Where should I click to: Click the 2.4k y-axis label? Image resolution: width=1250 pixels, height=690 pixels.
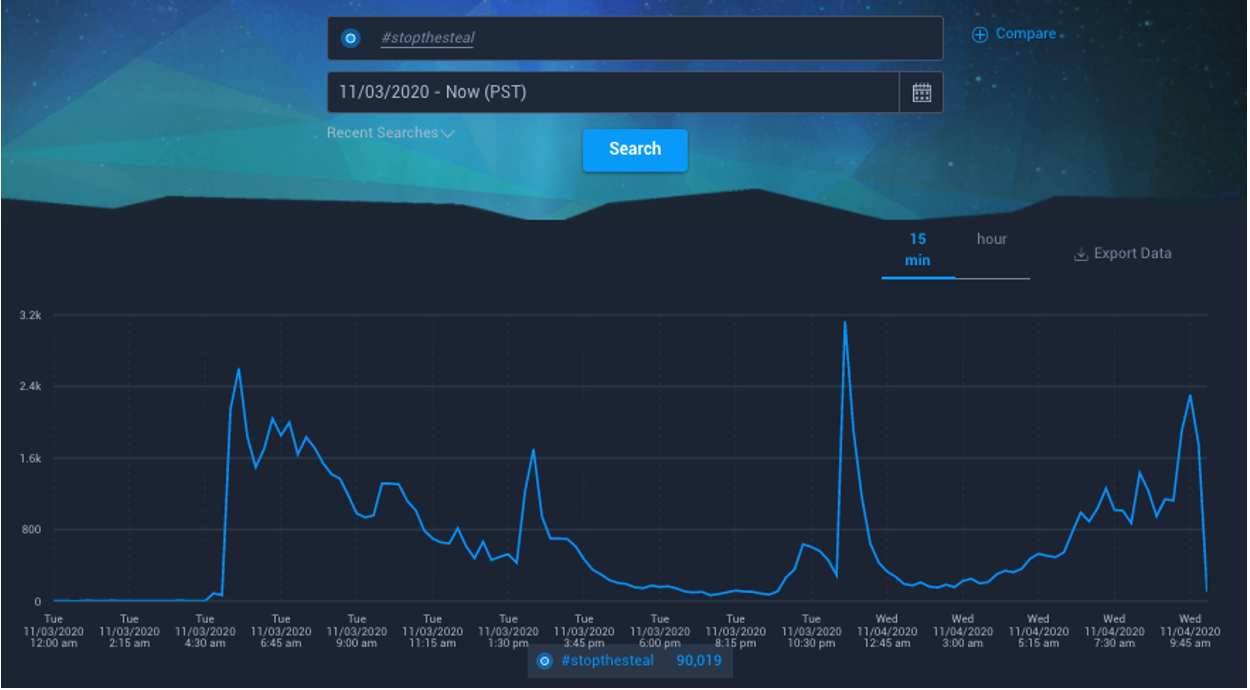pyautogui.click(x=30, y=387)
